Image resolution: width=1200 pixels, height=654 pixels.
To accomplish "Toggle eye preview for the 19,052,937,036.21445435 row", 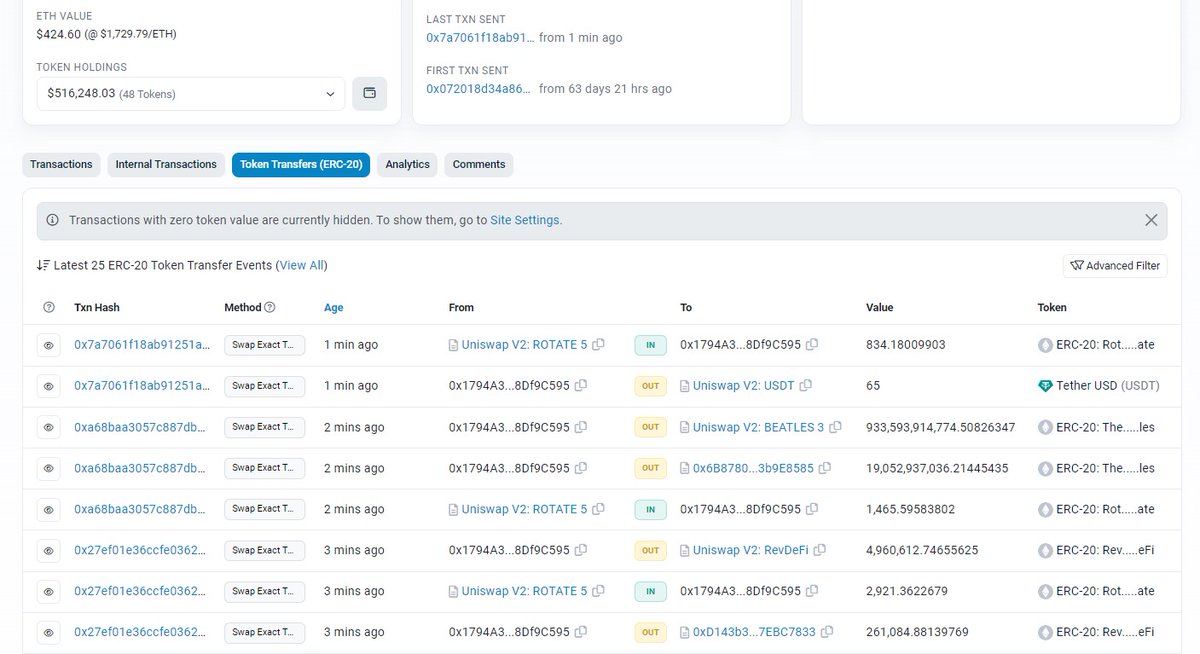I will point(48,468).
